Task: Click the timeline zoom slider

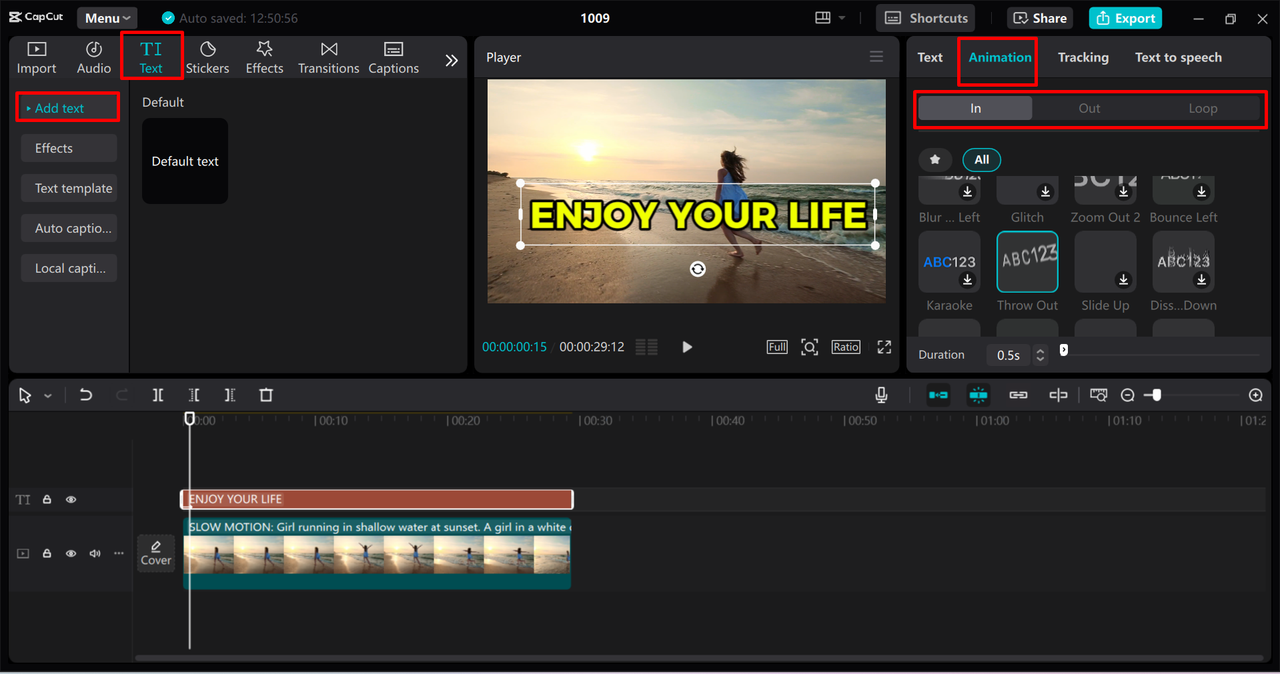Action: [1192, 396]
